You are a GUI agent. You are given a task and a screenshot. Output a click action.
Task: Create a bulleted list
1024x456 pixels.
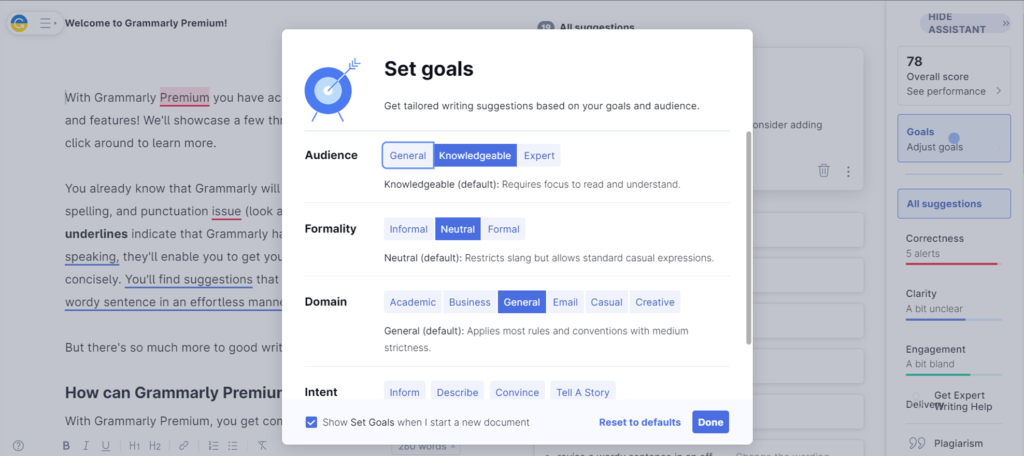[x=232, y=446]
